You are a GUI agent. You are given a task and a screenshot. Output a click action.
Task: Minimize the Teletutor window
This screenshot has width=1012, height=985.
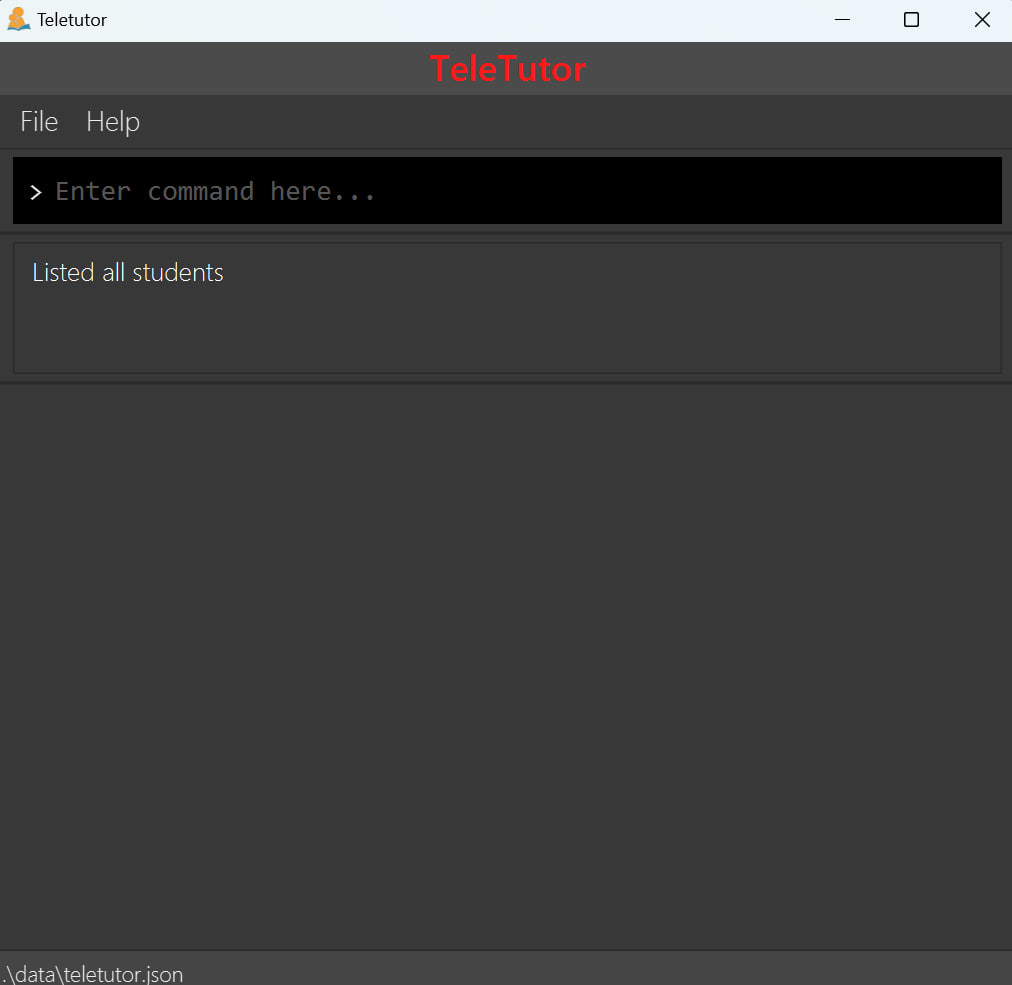pyautogui.click(x=842, y=20)
